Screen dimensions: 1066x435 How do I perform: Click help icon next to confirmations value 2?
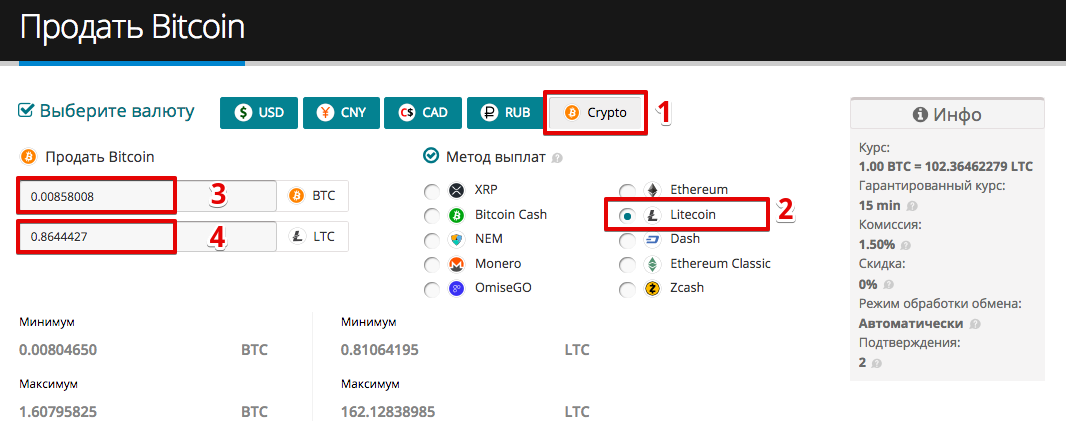(x=876, y=364)
